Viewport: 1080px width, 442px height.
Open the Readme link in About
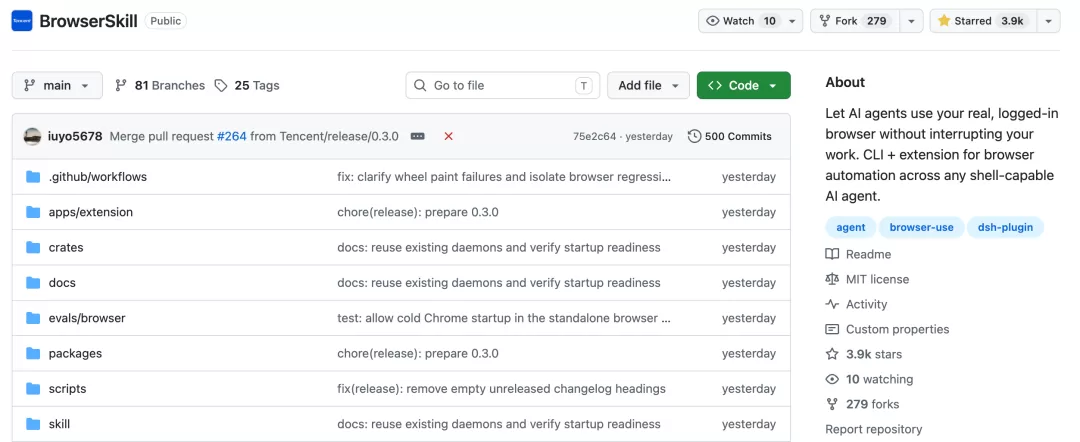pos(859,254)
